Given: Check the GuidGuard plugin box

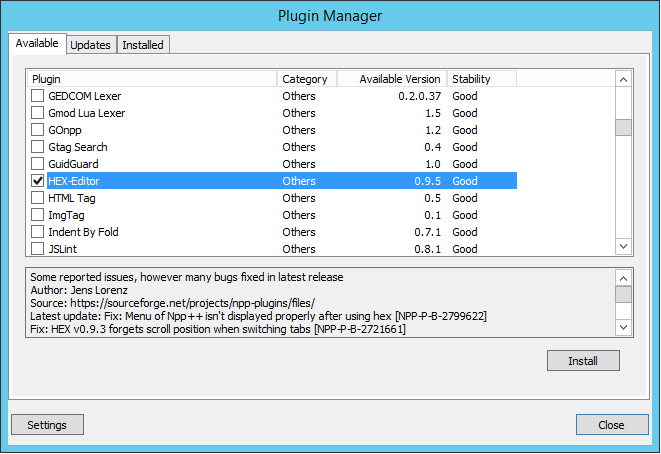Looking at the screenshot, I should [x=38, y=164].
